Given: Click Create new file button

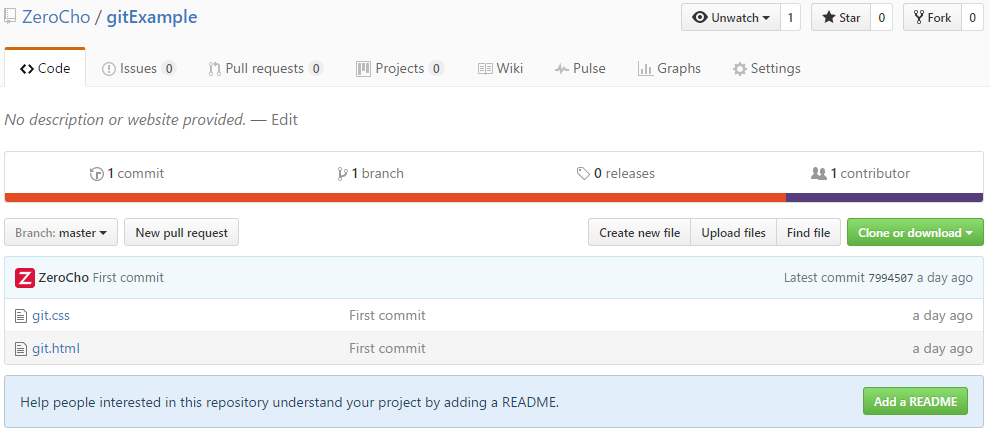Looking at the screenshot, I should pyautogui.click(x=640, y=232).
